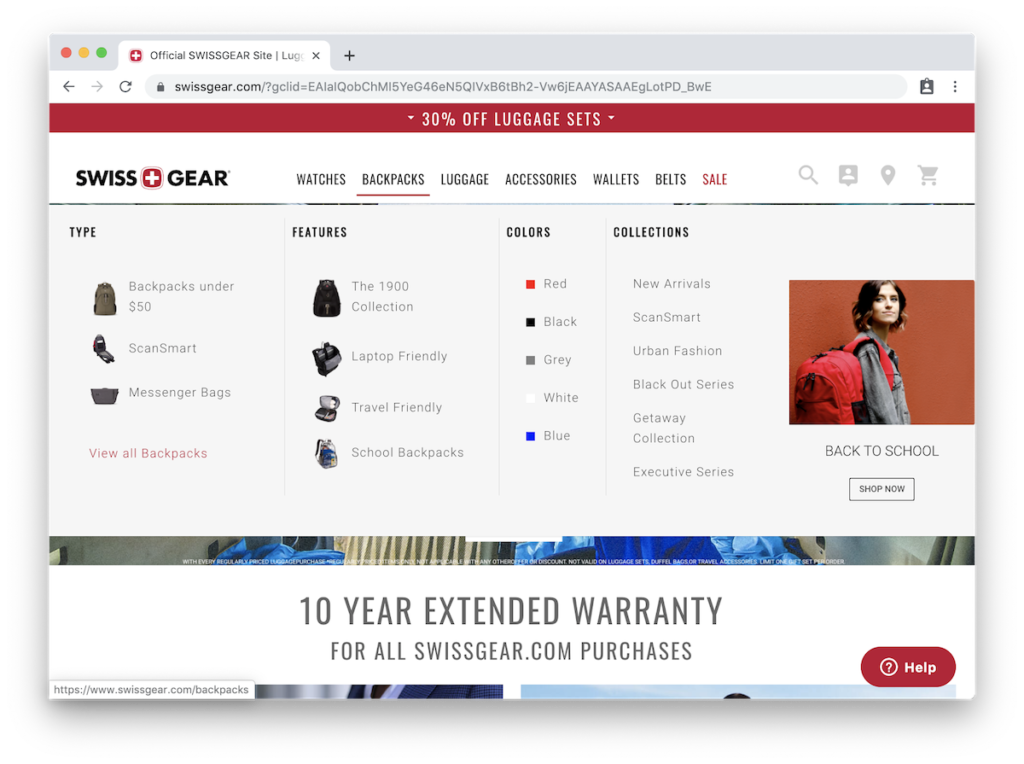Select the Laptop Friendly backpack image
Viewport: 1024px width, 764px height.
(x=327, y=358)
